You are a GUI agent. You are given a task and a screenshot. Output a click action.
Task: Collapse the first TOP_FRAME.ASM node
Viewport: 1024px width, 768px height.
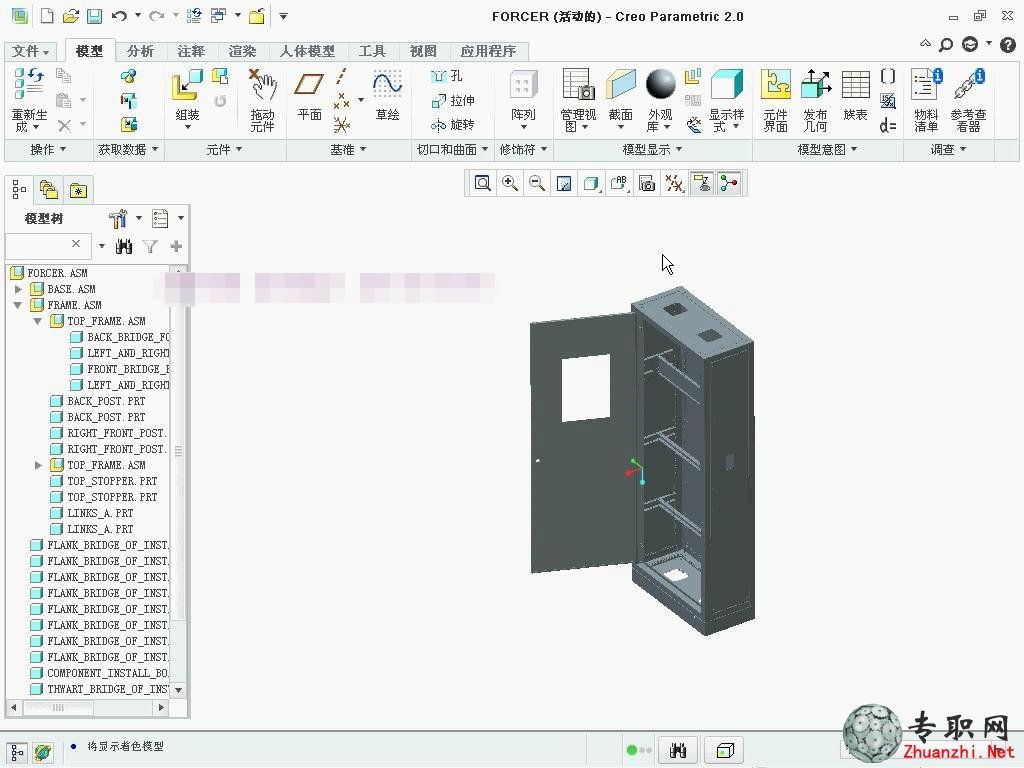[38, 321]
